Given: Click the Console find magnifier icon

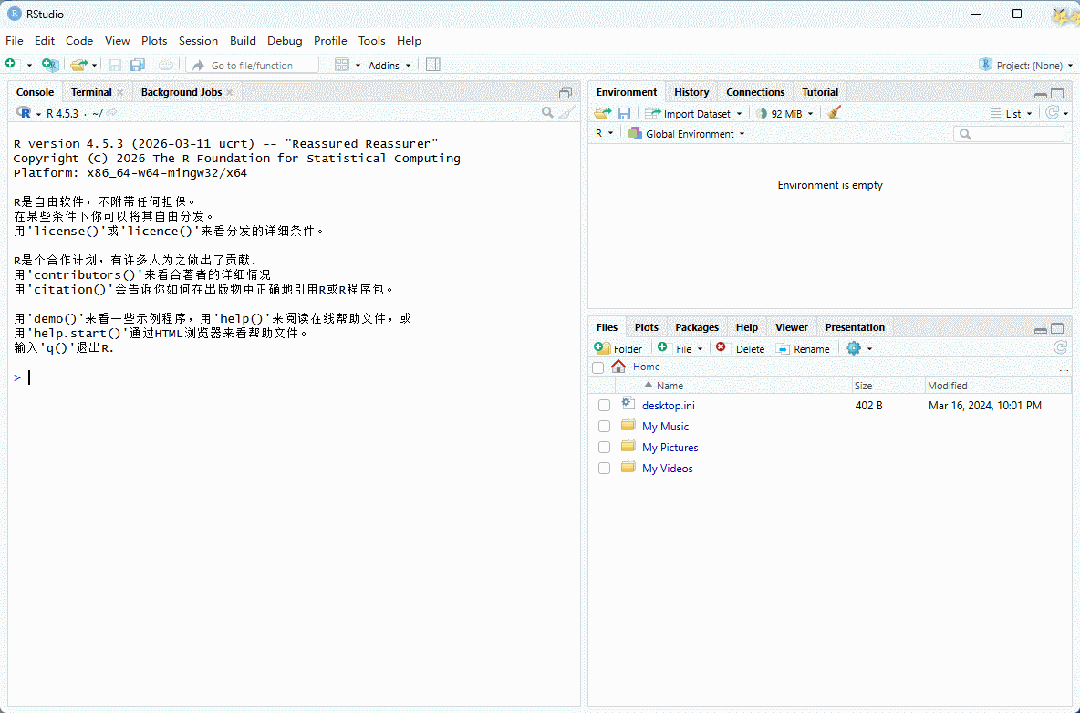Looking at the screenshot, I should point(548,113).
